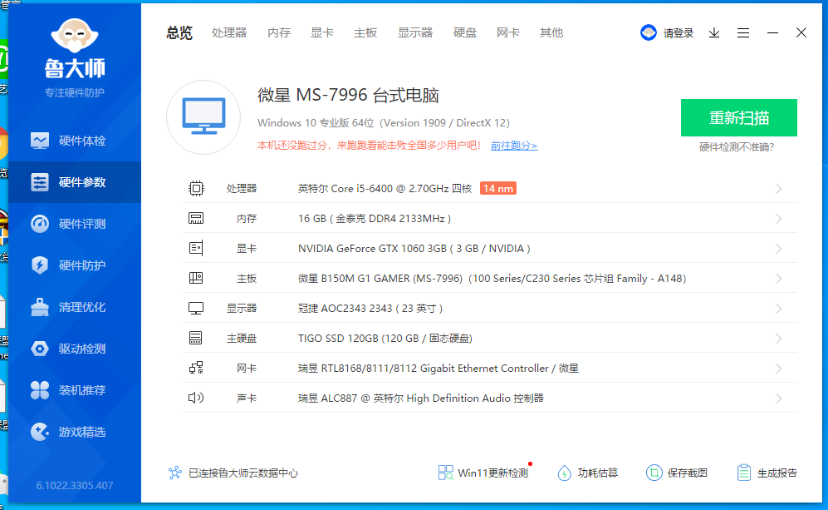Click the 网卡 network icon
The height and width of the screenshot is (510, 828).
click(196, 368)
